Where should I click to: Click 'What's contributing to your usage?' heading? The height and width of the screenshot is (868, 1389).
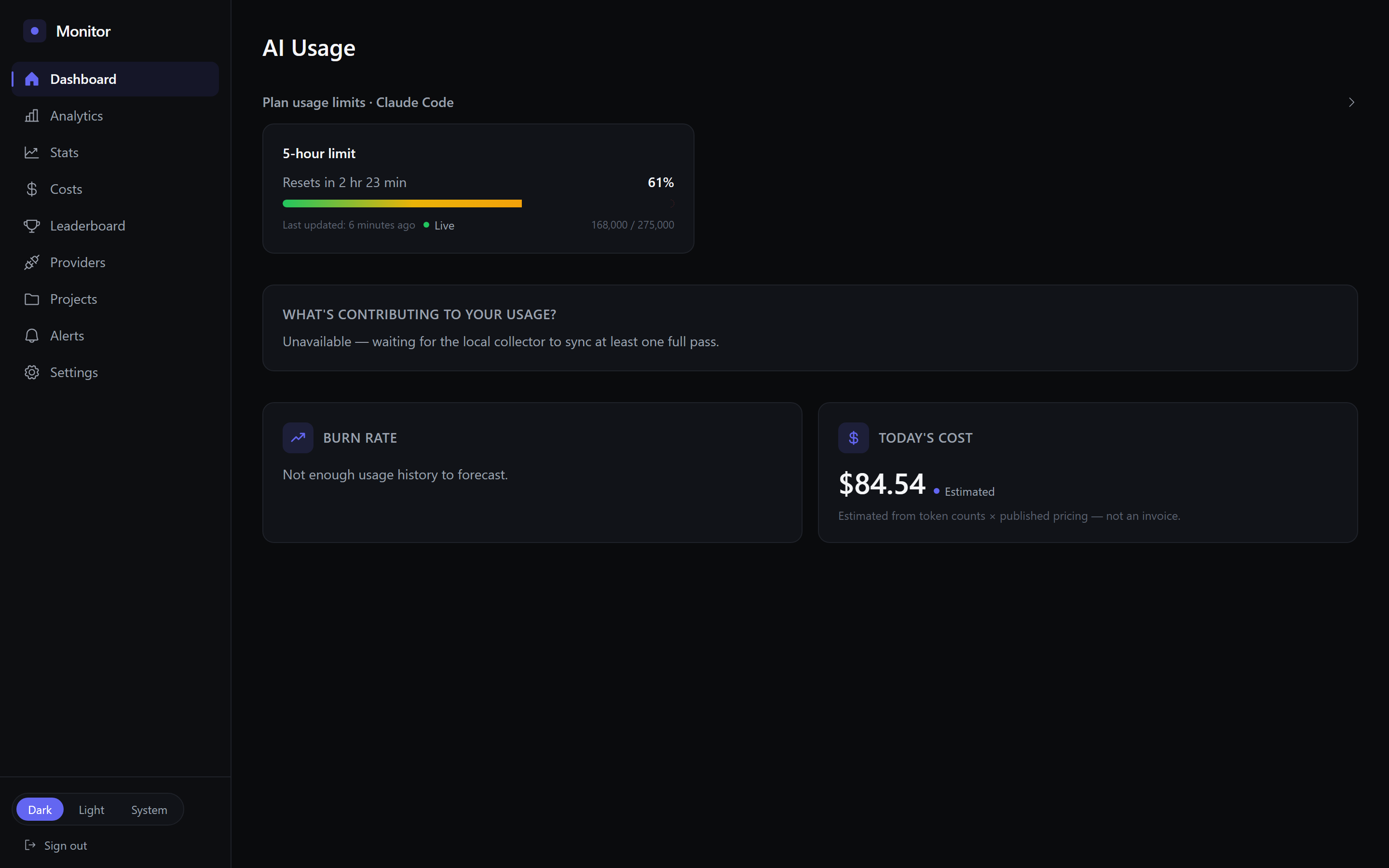coord(419,314)
